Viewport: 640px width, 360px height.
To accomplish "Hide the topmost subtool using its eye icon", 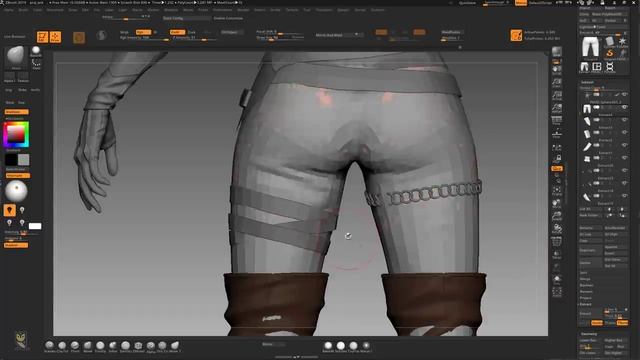I will tap(624, 95).
